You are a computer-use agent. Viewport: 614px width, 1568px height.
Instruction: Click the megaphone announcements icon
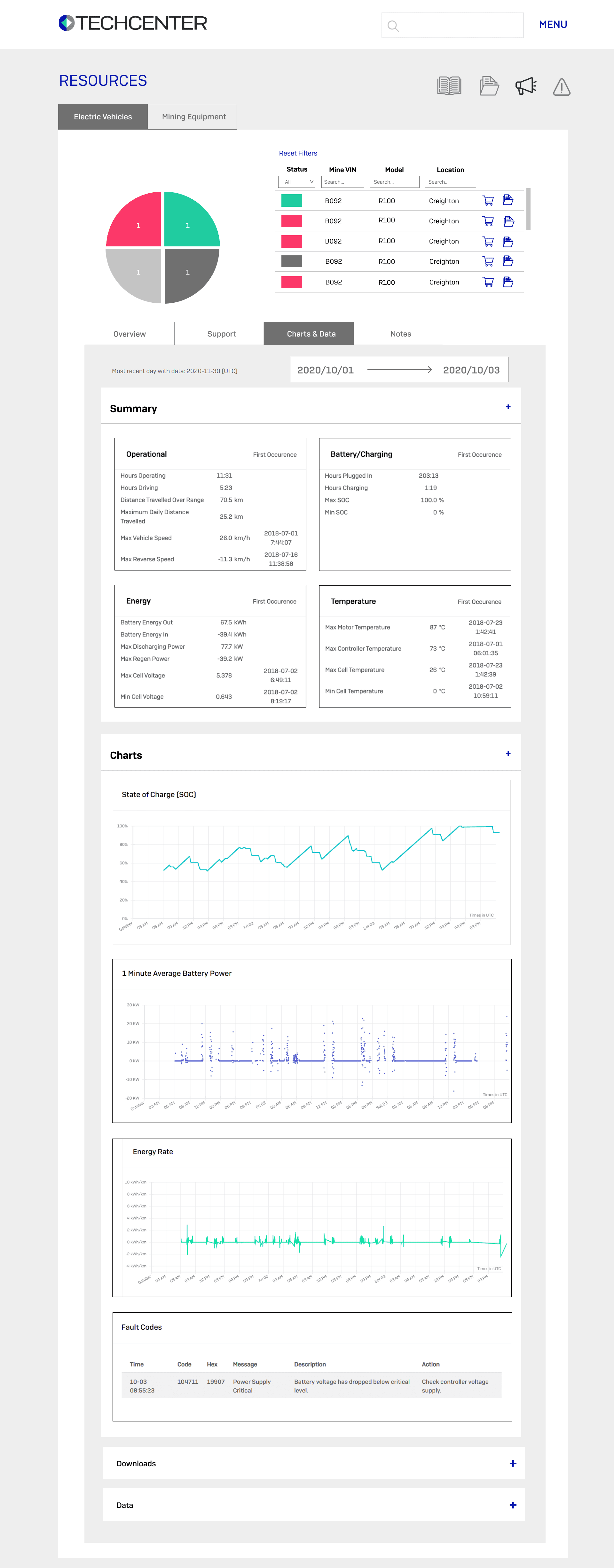[526, 86]
